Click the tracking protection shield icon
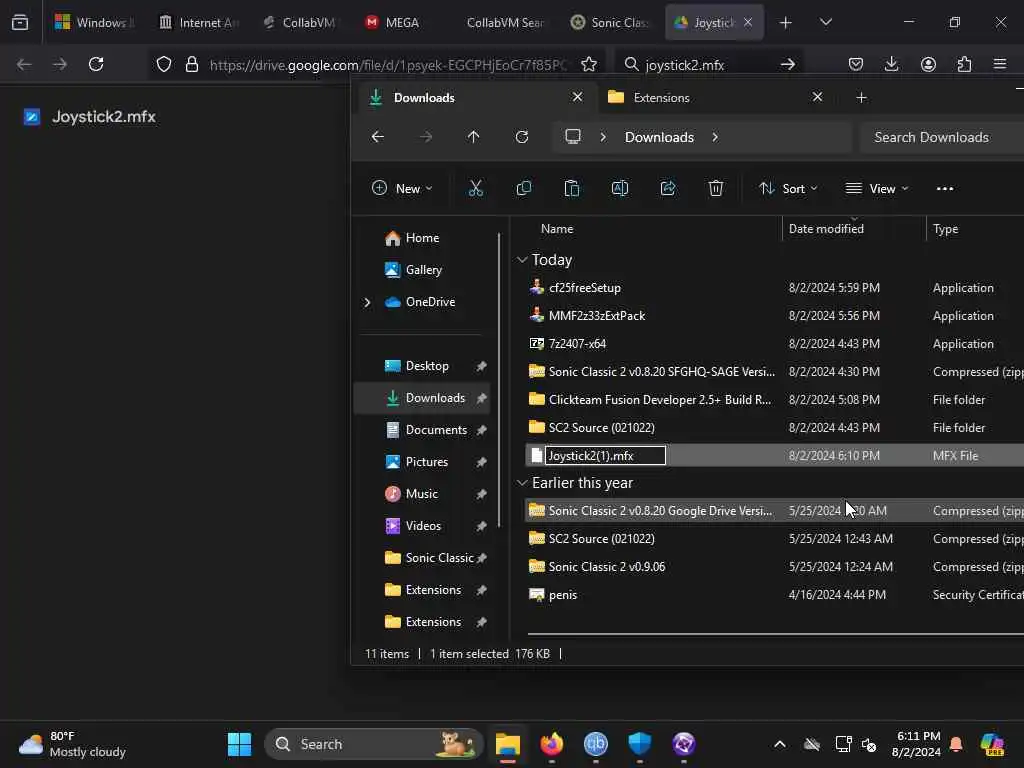 pyautogui.click(x=164, y=64)
